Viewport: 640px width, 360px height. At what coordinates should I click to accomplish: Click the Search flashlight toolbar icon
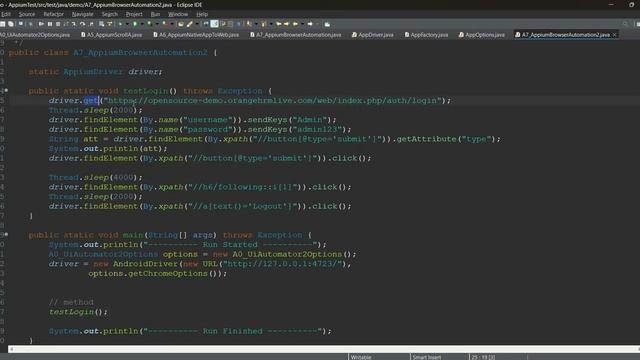click(x=189, y=24)
